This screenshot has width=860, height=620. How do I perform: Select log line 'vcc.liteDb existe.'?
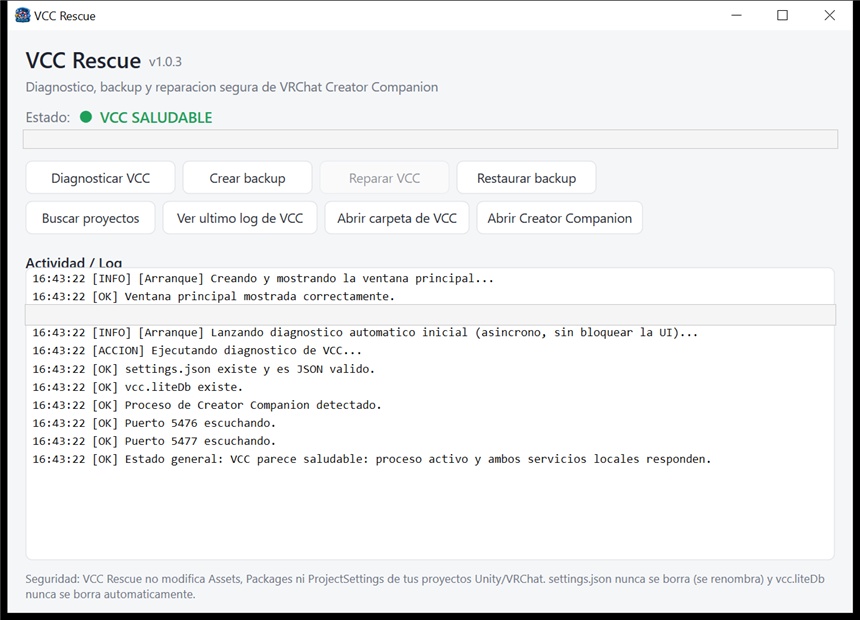(x=137, y=387)
